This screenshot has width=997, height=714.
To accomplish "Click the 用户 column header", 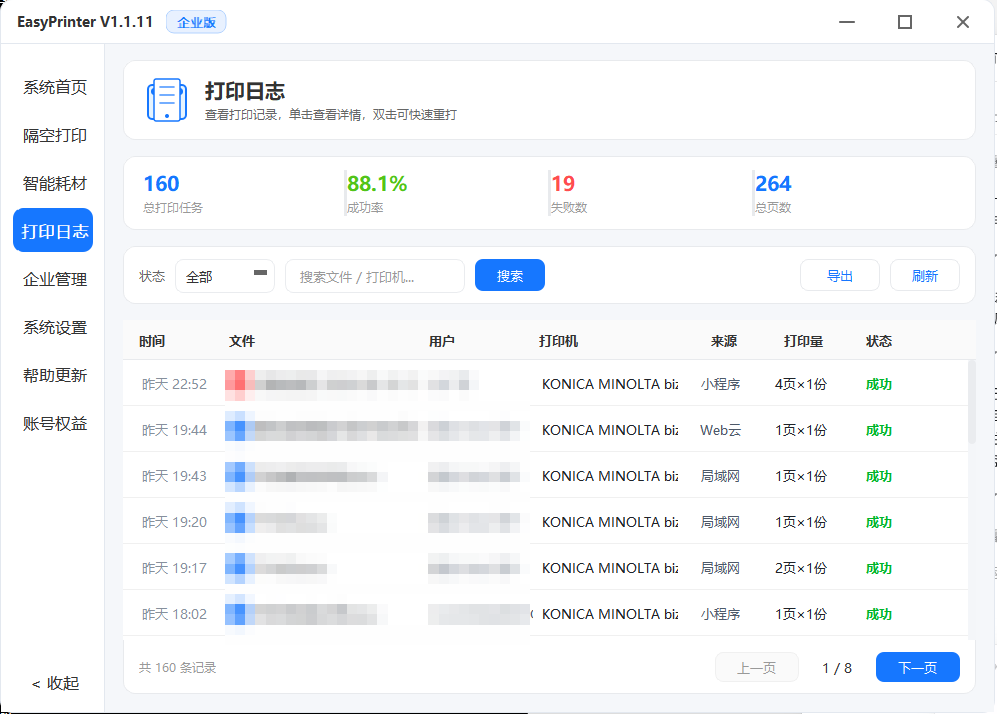I will pos(441,341).
